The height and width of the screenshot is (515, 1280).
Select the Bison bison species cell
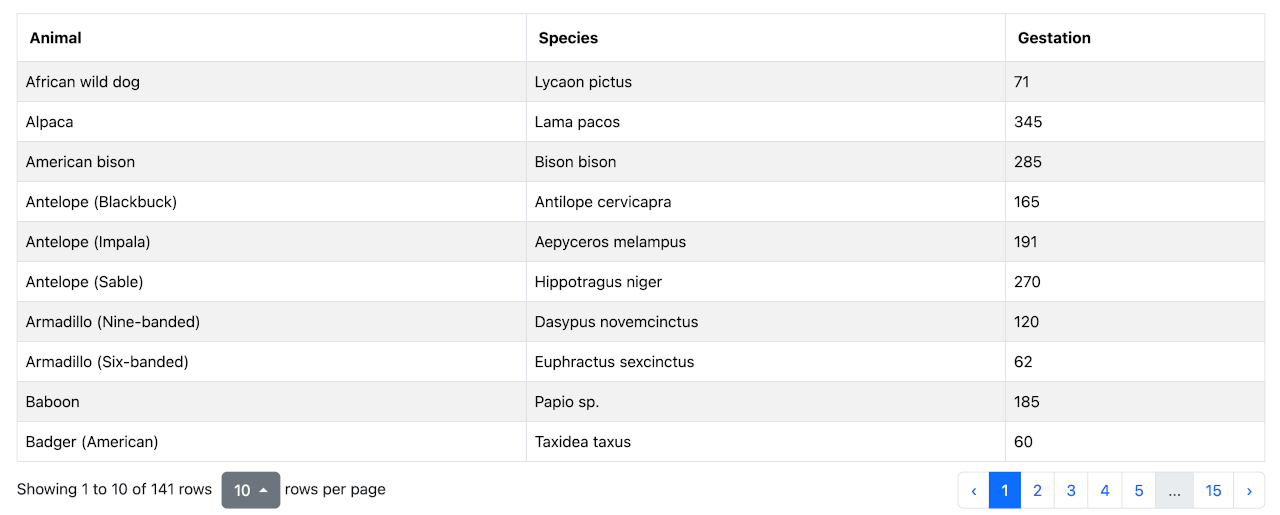pyautogui.click(x=575, y=162)
